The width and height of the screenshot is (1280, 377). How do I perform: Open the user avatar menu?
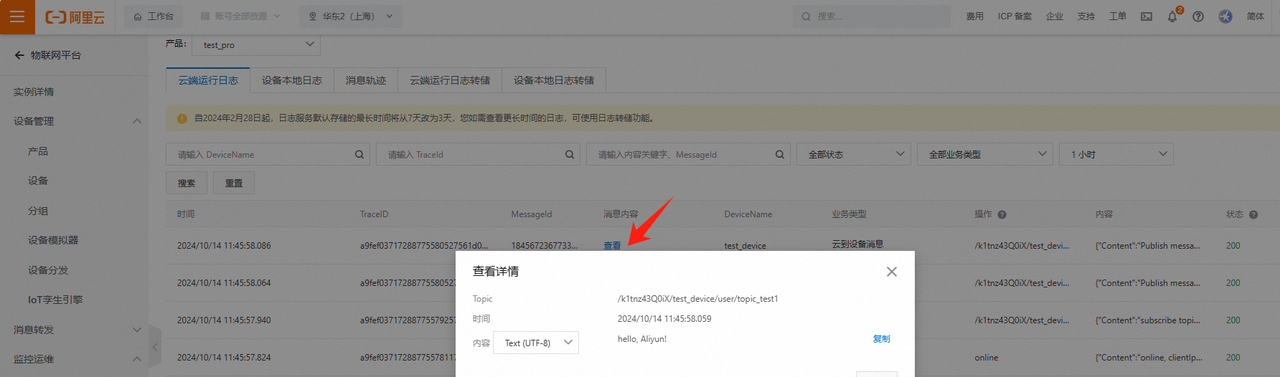[1226, 16]
